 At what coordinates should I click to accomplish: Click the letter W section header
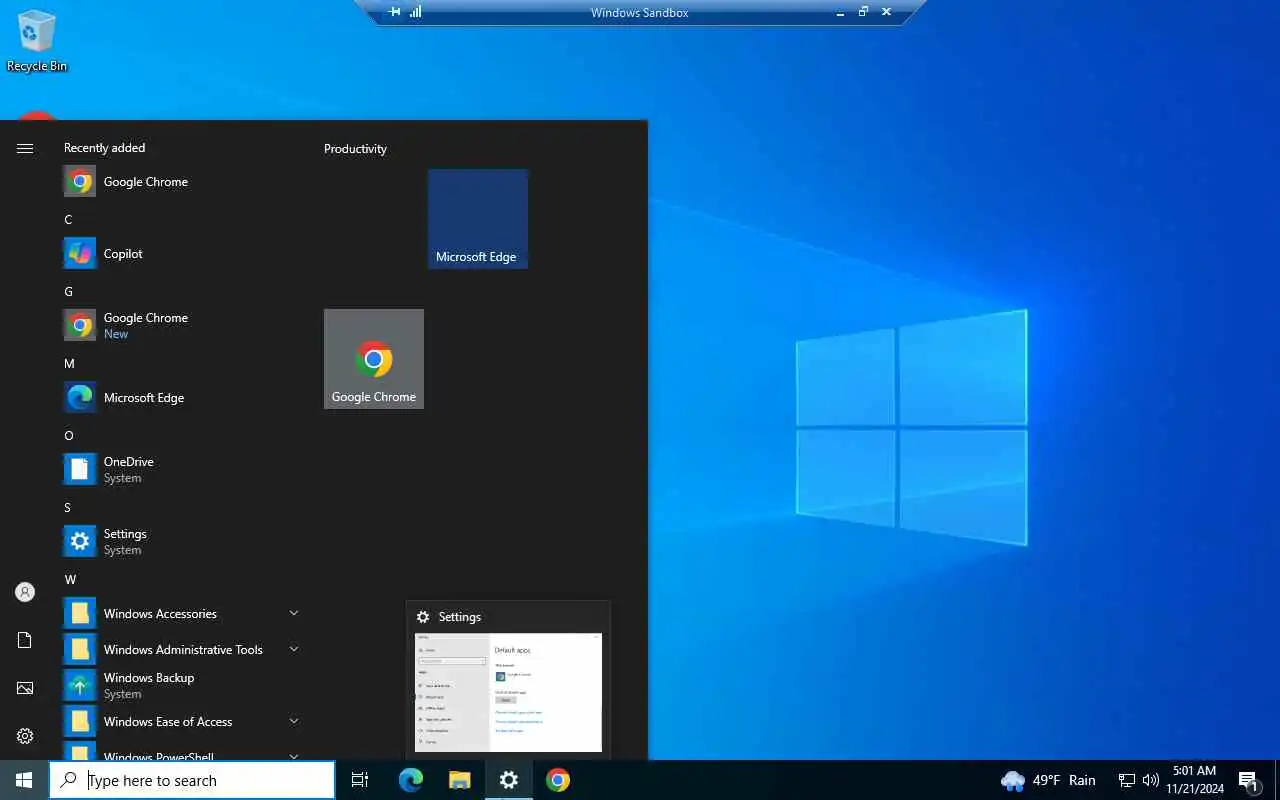click(x=70, y=580)
